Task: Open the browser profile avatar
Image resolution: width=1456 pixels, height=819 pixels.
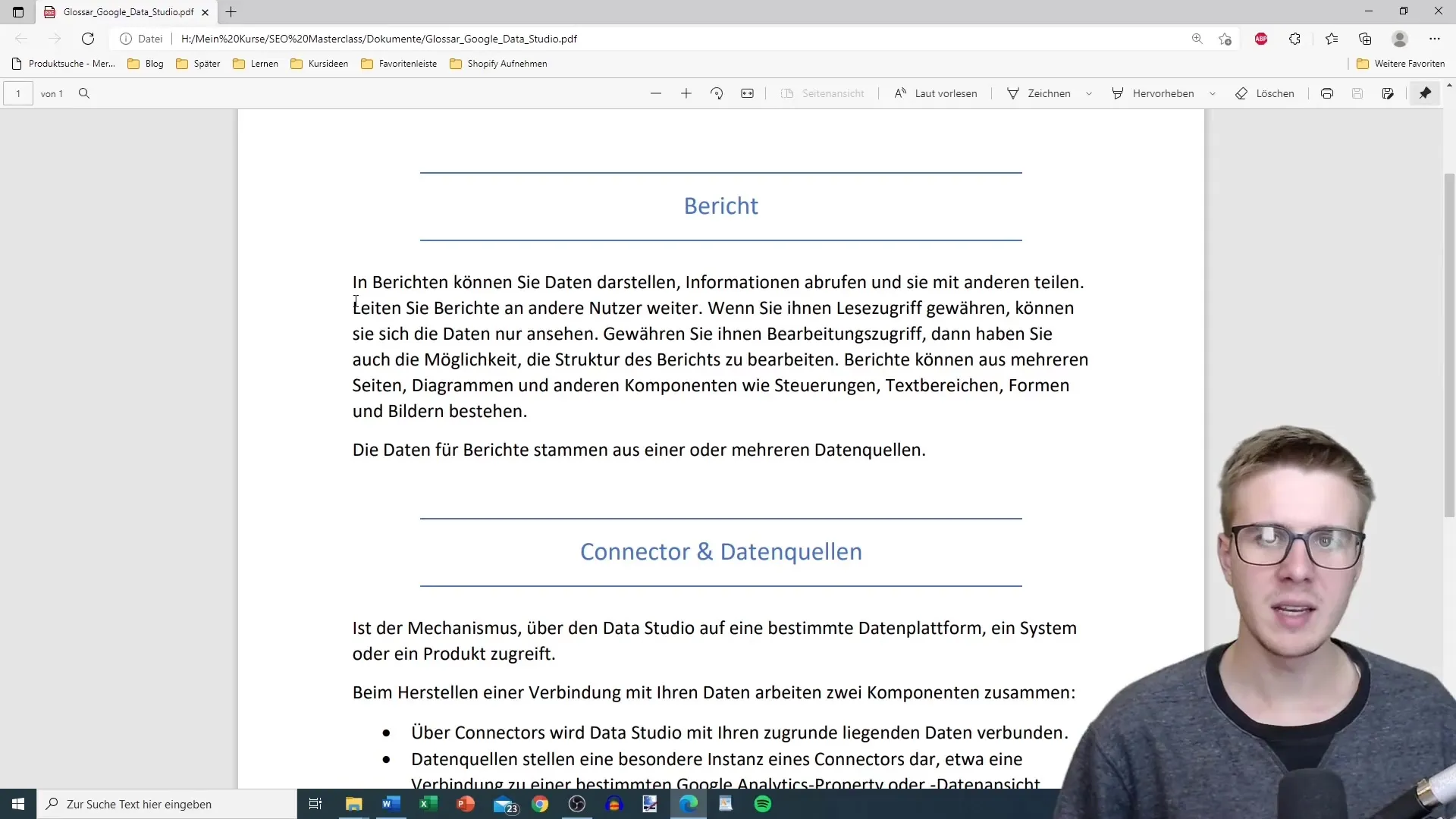Action: tap(1400, 39)
